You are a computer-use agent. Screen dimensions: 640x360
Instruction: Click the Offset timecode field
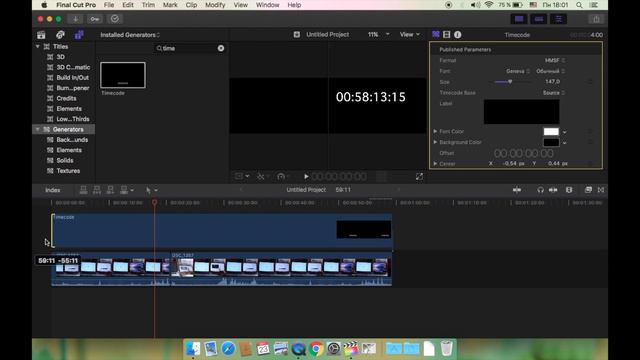pos(524,153)
